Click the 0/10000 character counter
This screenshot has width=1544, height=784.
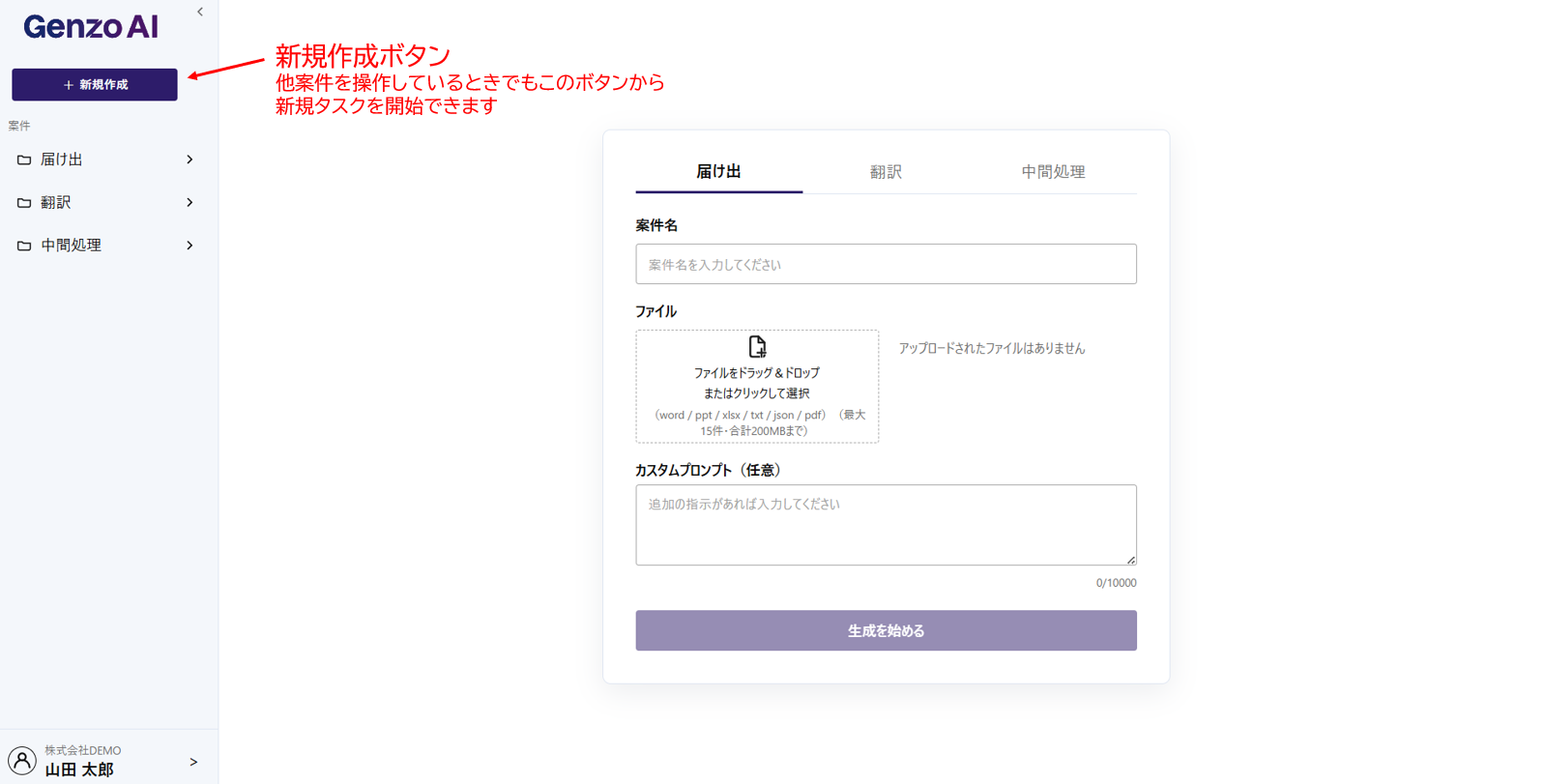coord(1116,583)
